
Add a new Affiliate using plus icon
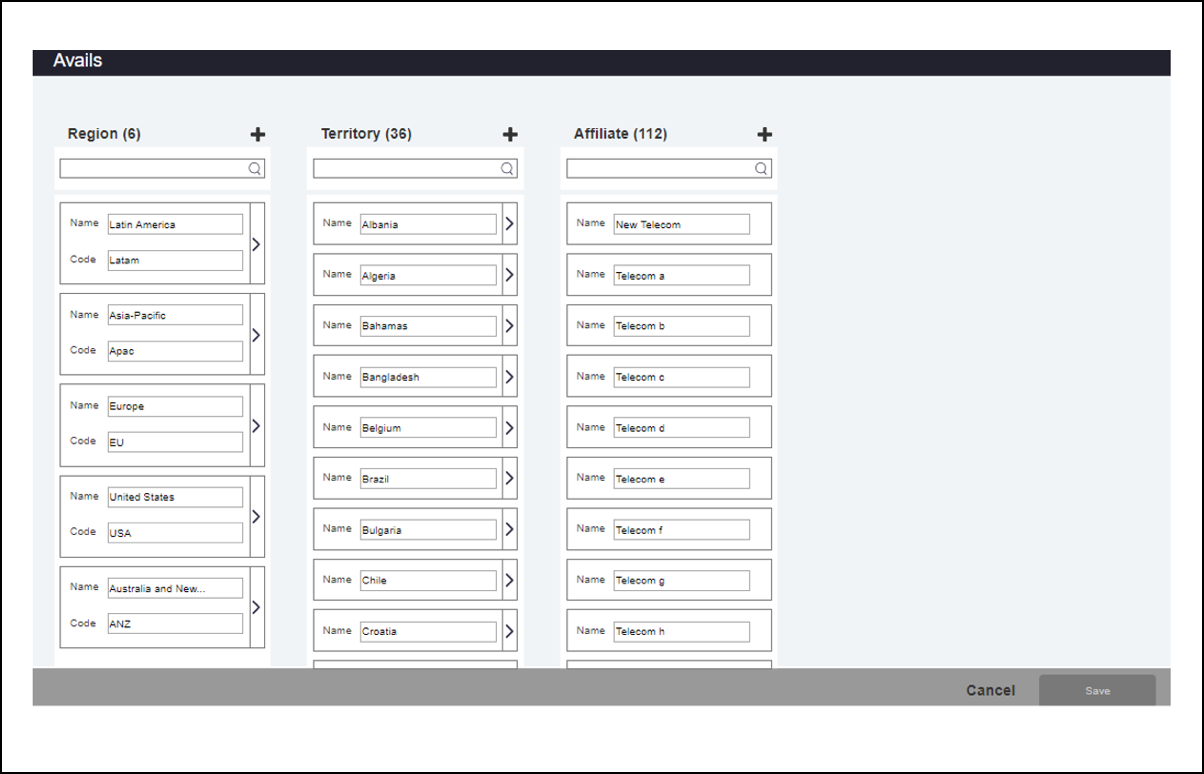(x=764, y=134)
